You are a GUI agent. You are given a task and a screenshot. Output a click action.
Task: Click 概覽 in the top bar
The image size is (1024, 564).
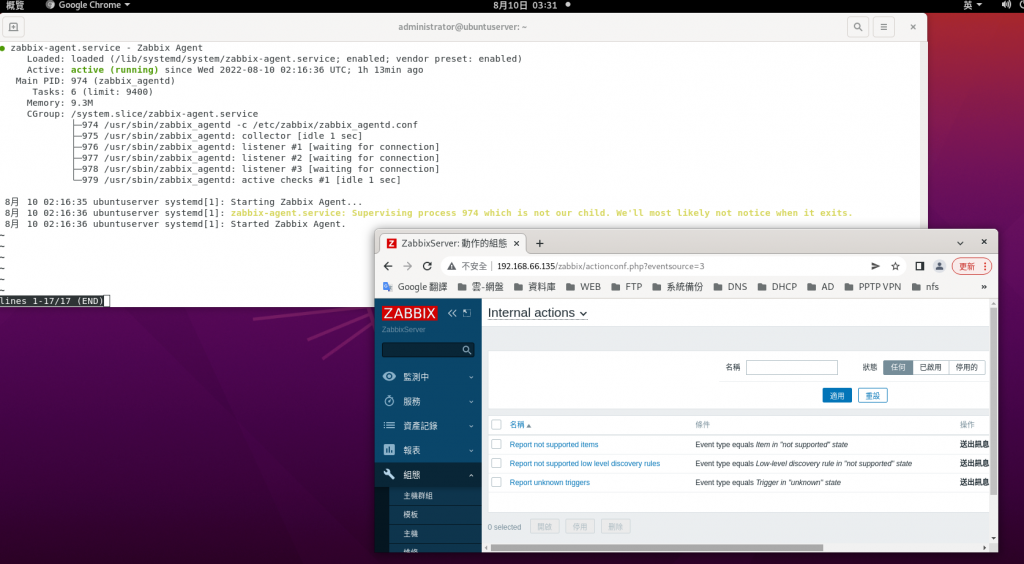[15, 5]
